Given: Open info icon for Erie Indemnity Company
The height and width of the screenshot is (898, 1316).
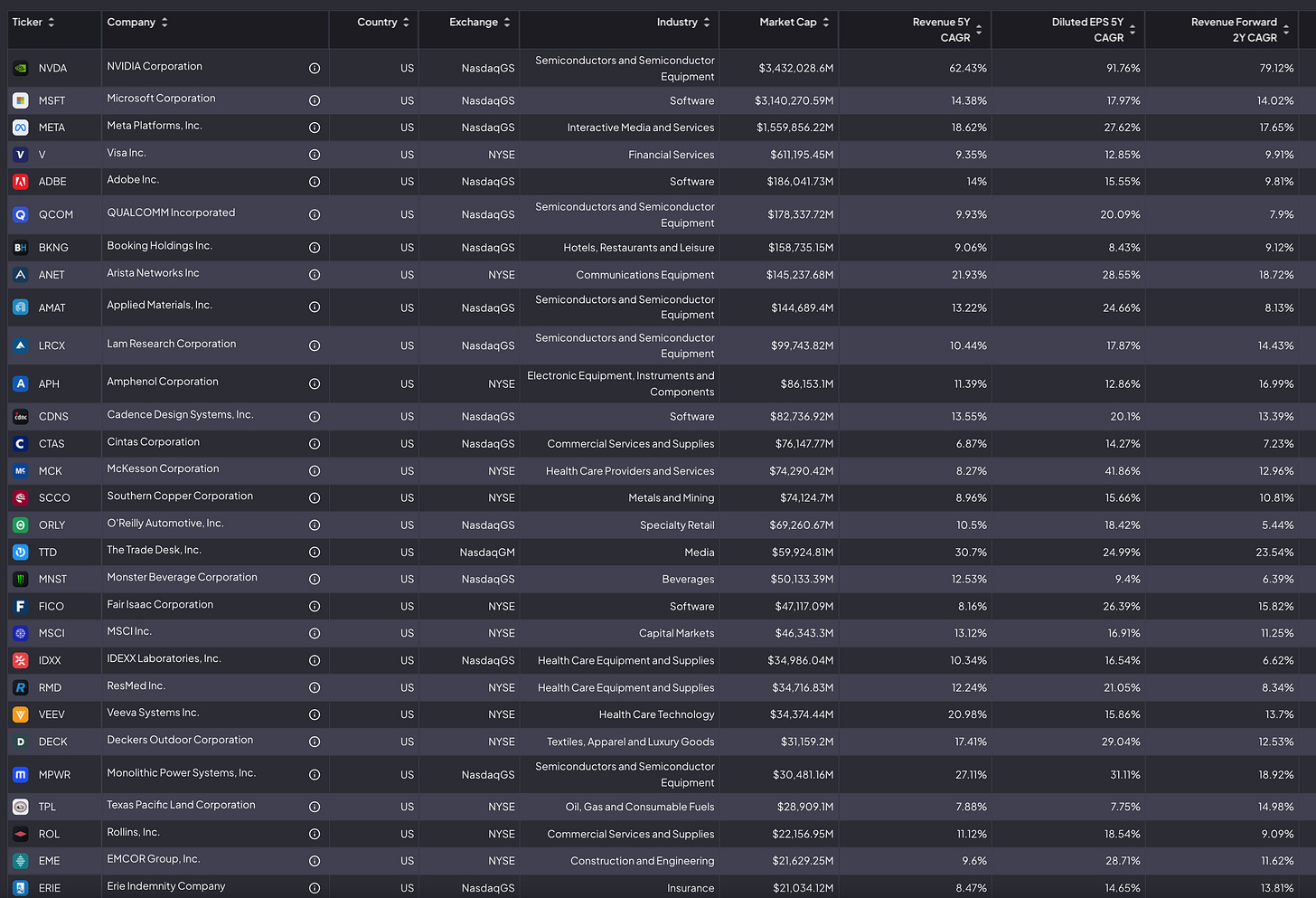Looking at the screenshot, I should pyautogui.click(x=315, y=888).
